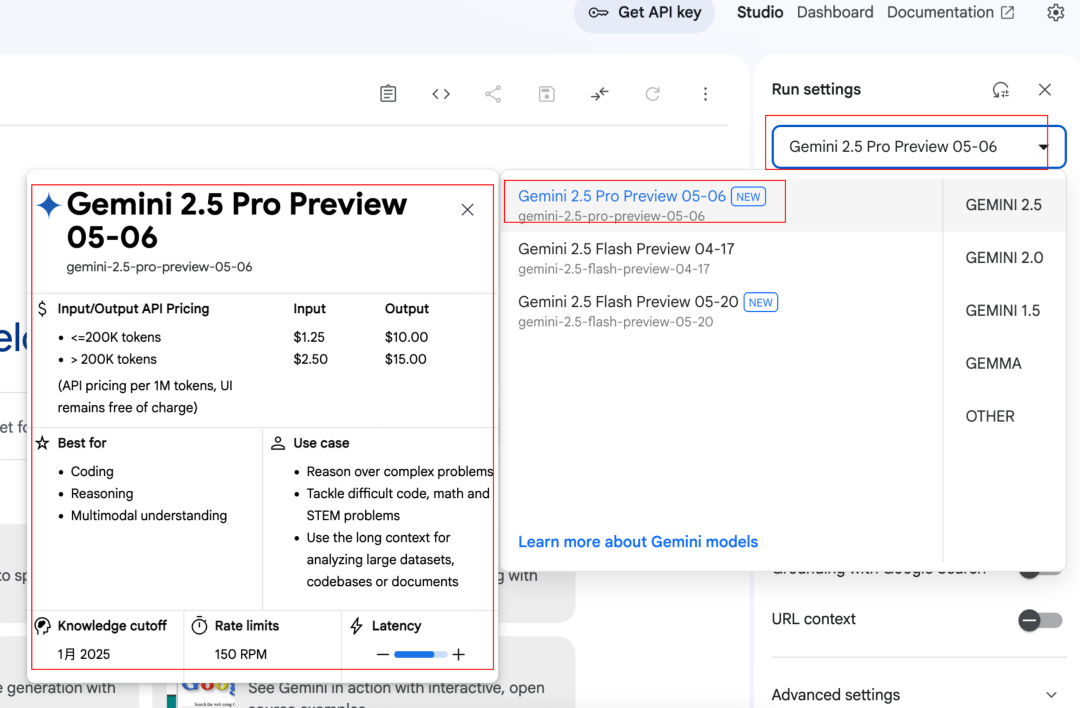The image size is (1080, 708).
Task: Close the Gemini 2.5 Pro model info card
Action: pos(467,209)
